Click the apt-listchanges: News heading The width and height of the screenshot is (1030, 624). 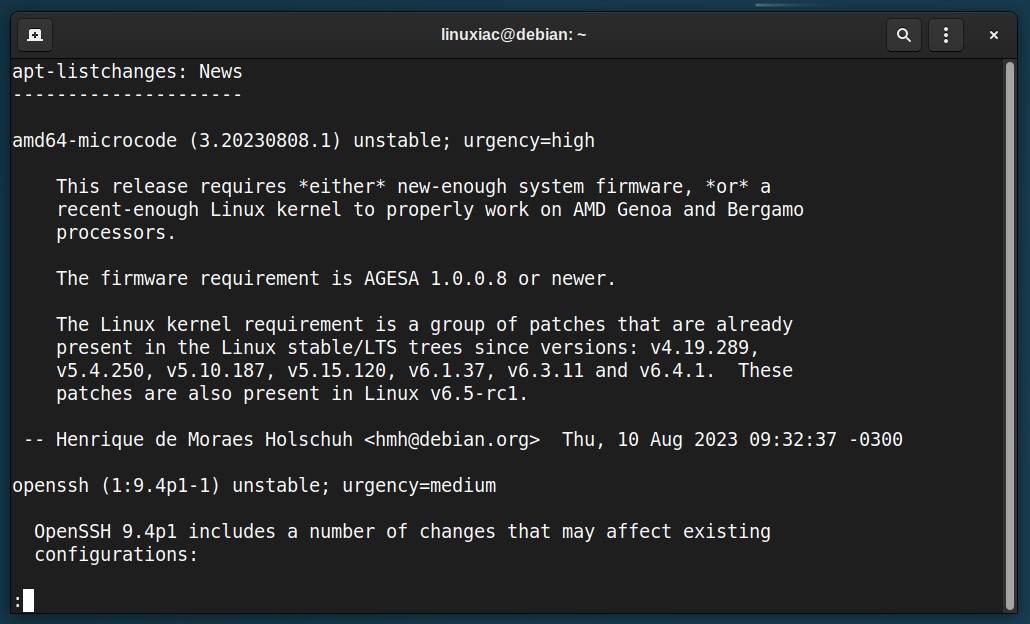[127, 72]
